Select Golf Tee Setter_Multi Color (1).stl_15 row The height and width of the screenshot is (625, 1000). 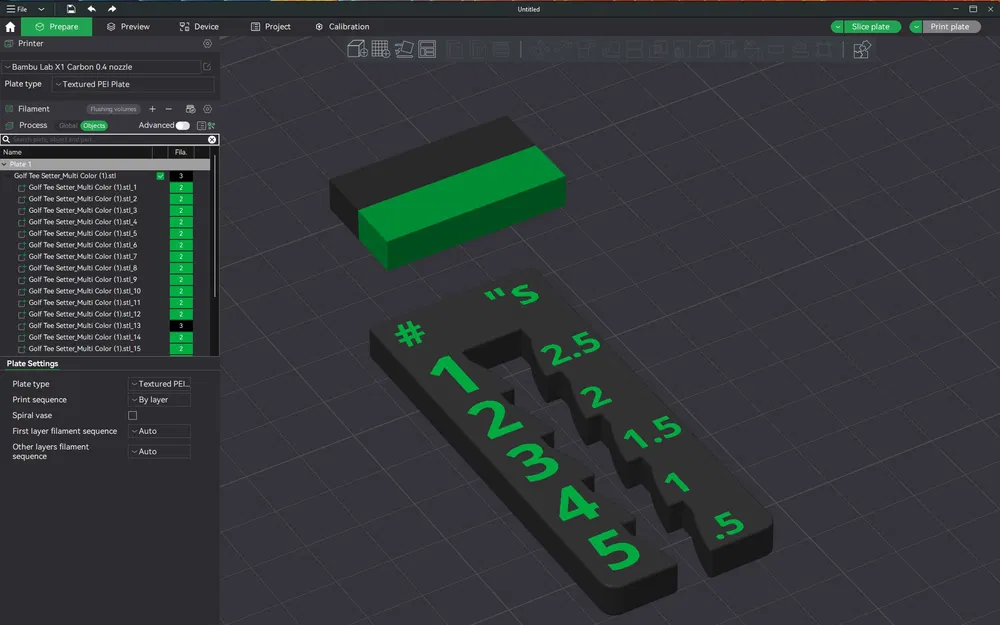pos(86,349)
